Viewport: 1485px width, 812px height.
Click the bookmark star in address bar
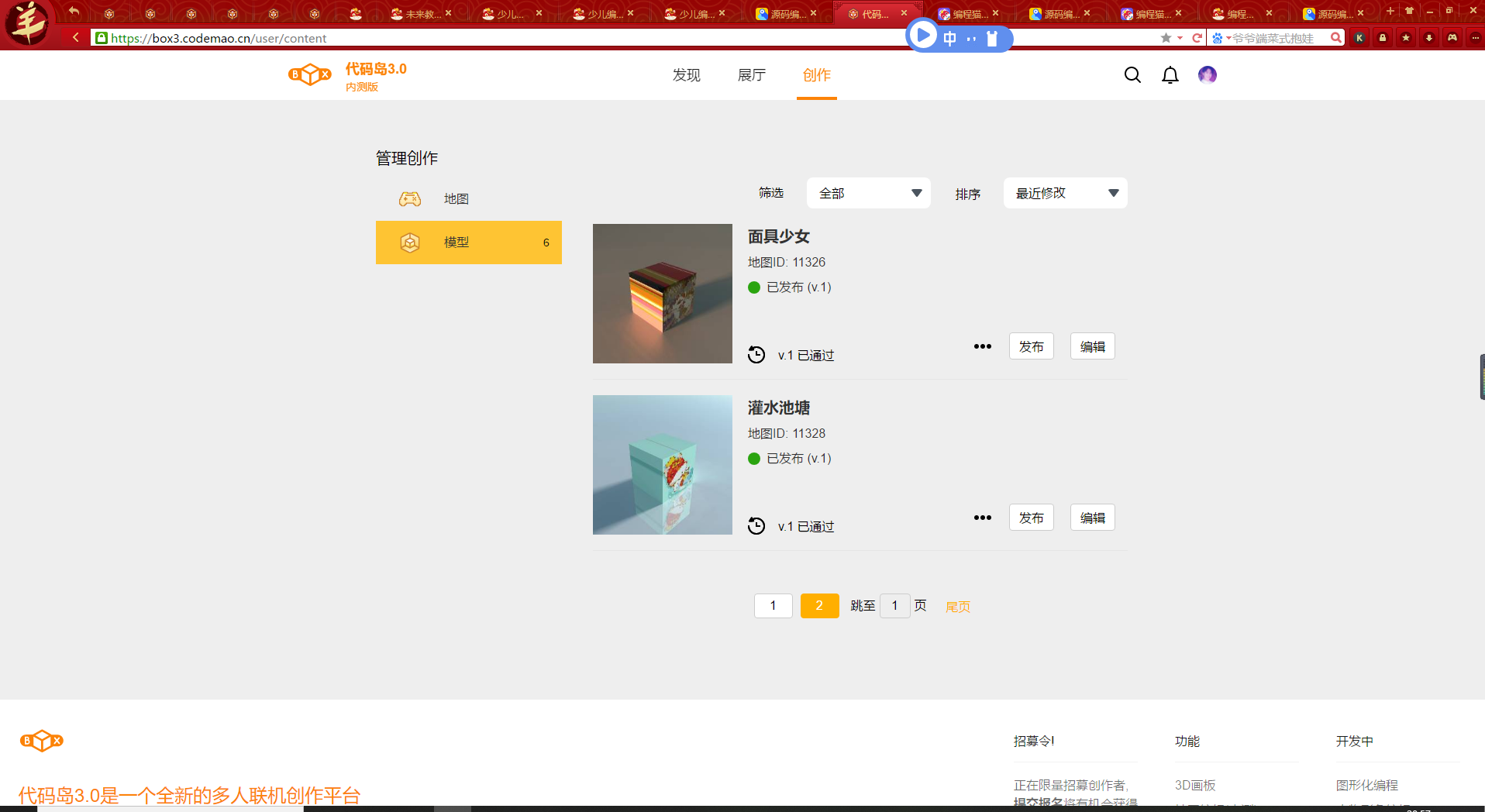[x=1166, y=38]
